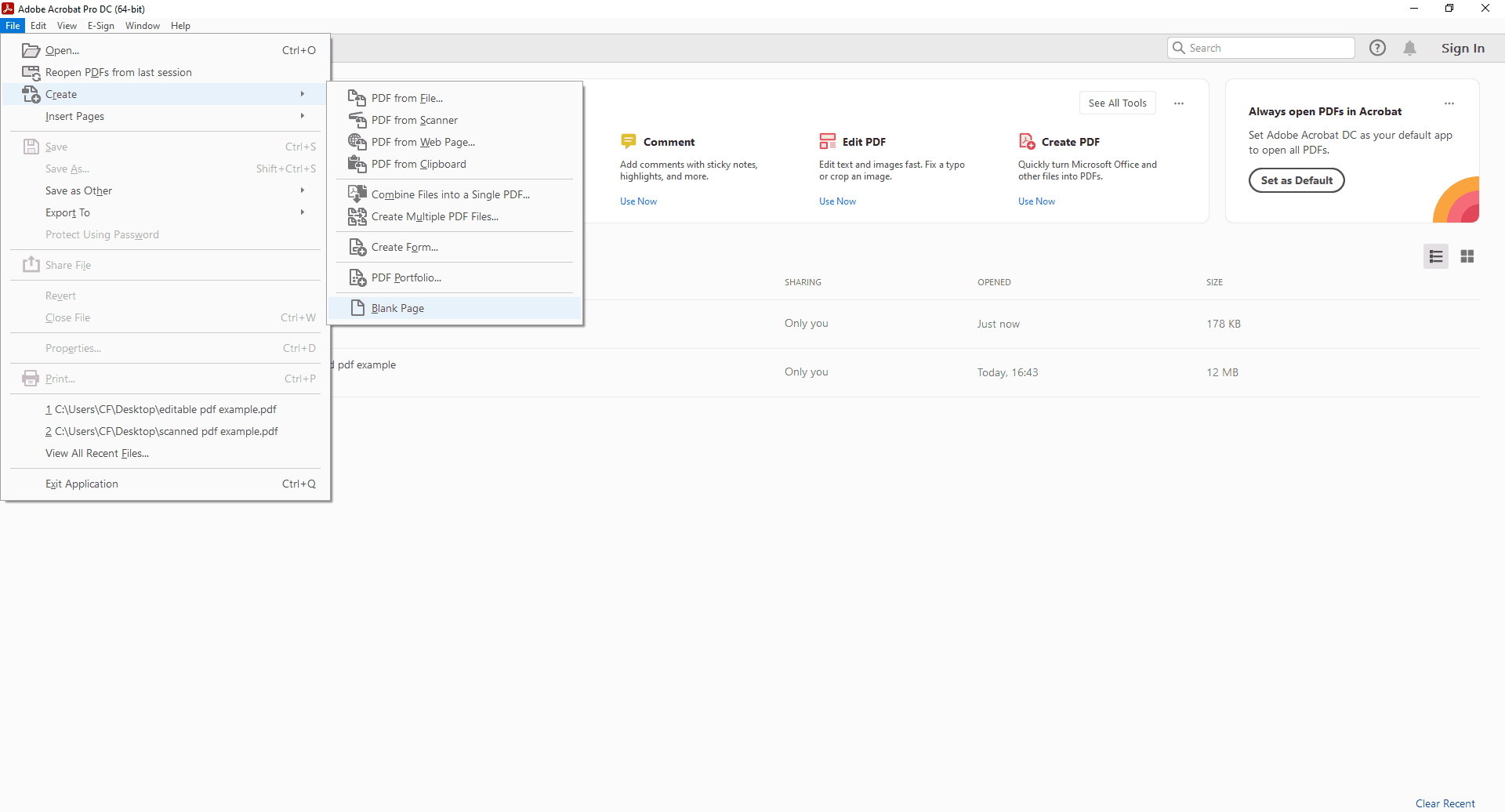Switch recent files to list view

(x=1436, y=256)
